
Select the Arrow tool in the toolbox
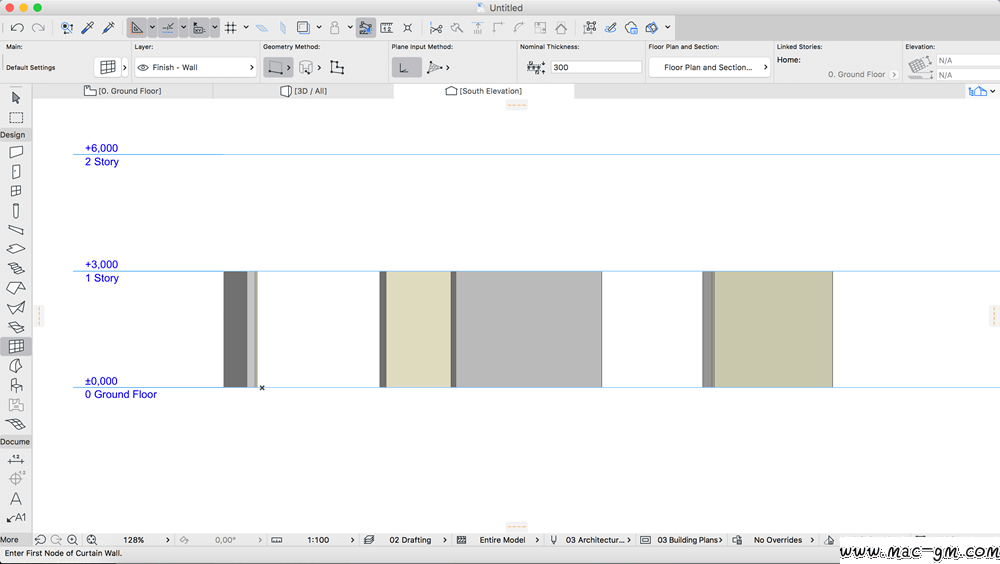(16, 98)
